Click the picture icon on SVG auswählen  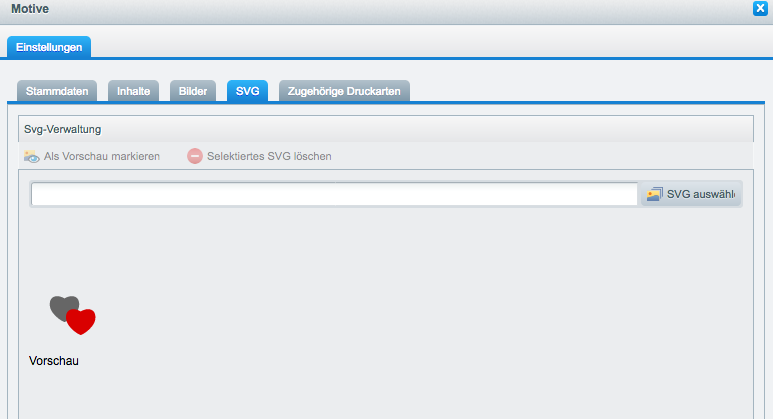tap(654, 195)
